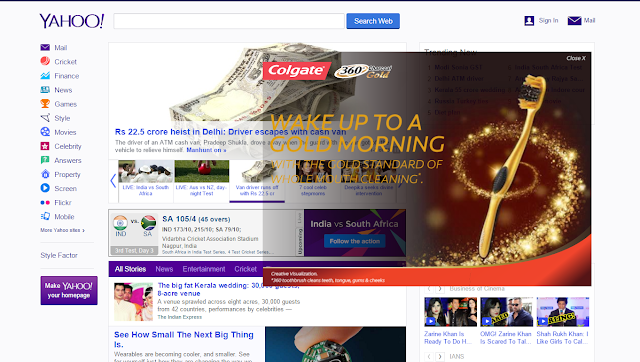640x362 pixels.
Task: Open the Style Factor link
Action: click(59, 255)
